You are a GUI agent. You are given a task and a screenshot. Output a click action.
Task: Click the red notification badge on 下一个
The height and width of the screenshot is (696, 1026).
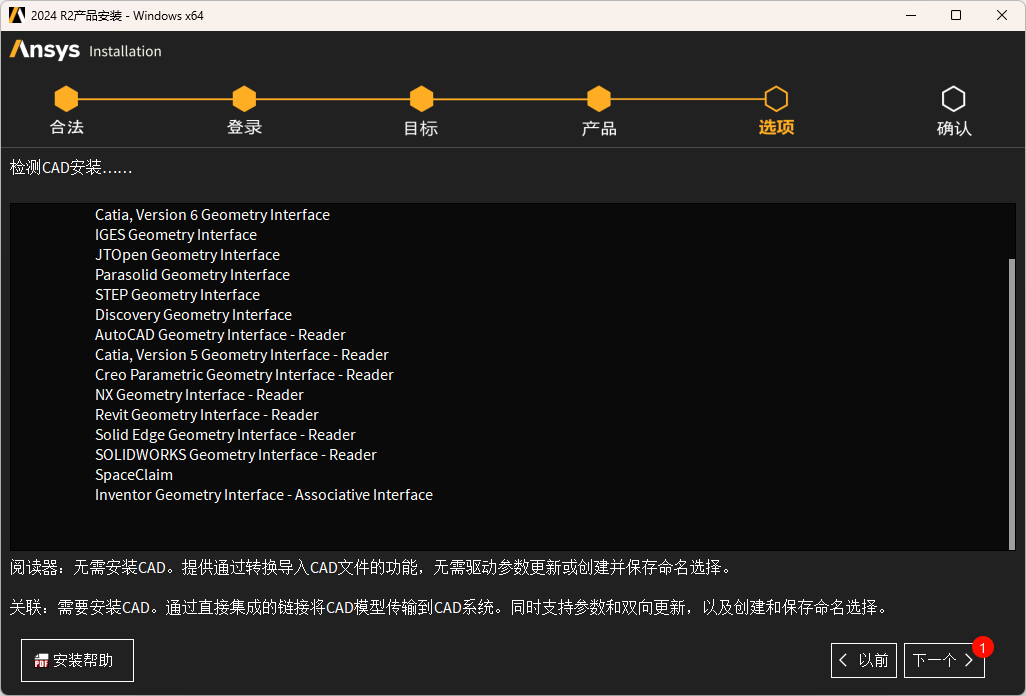(982, 647)
